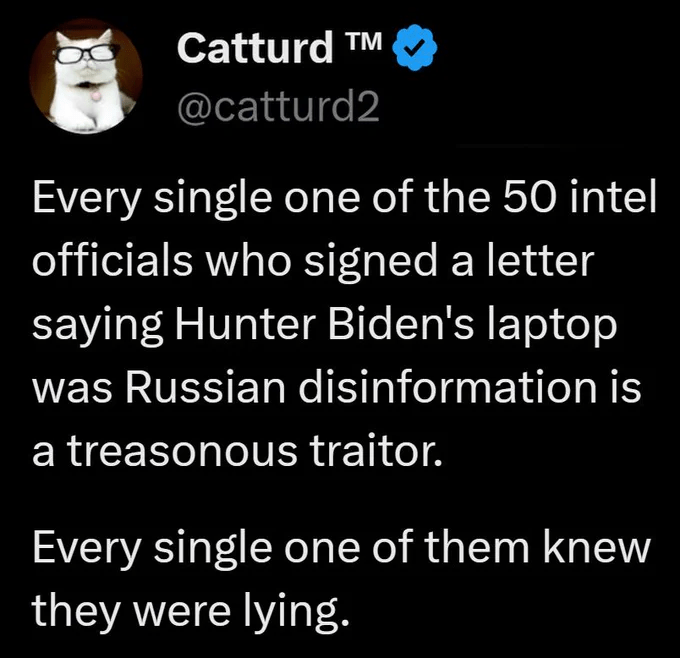
Task: Click the phrase "officials who signed a letter"
Action: coord(313,264)
